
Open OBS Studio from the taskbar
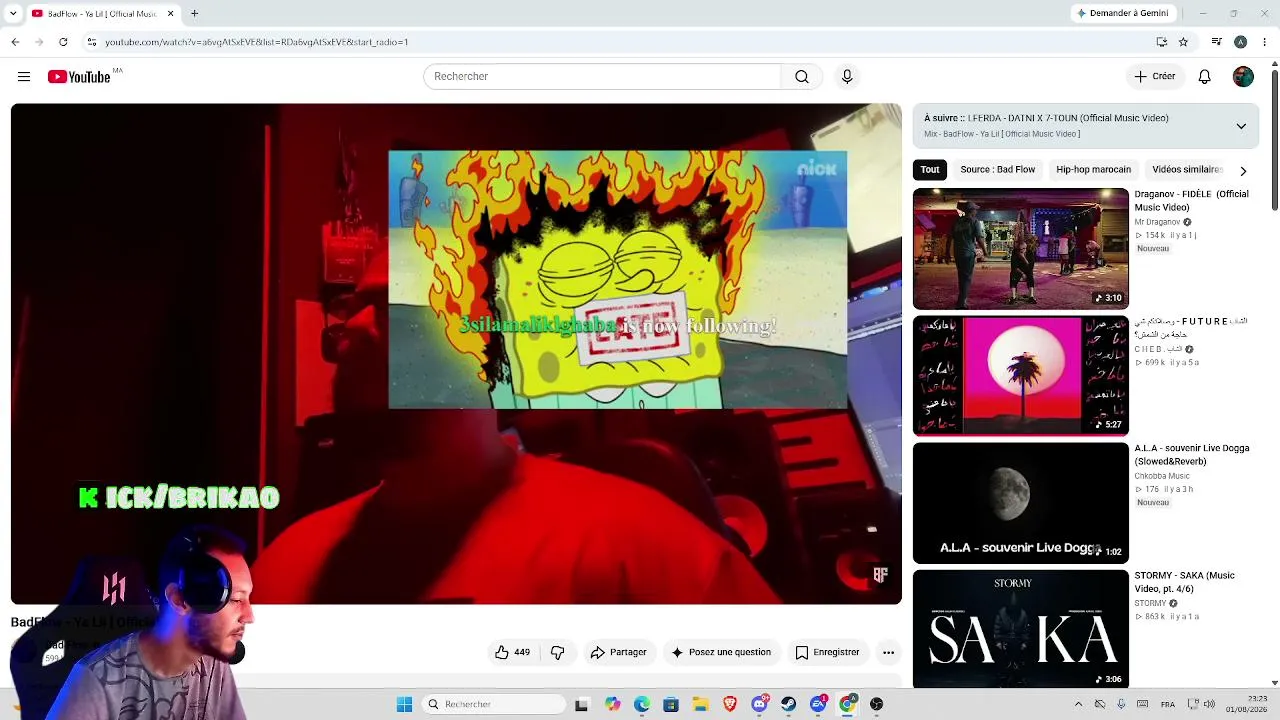click(x=876, y=704)
